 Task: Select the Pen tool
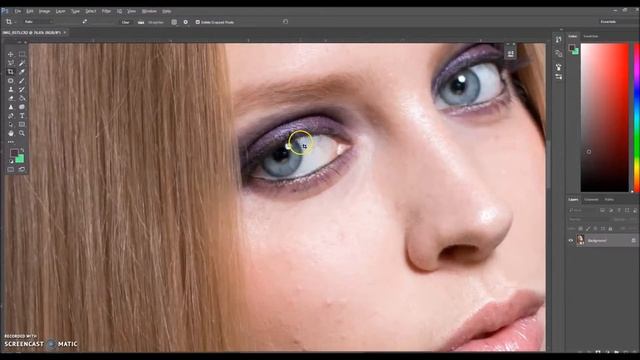pyautogui.click(x=11, y=116)
